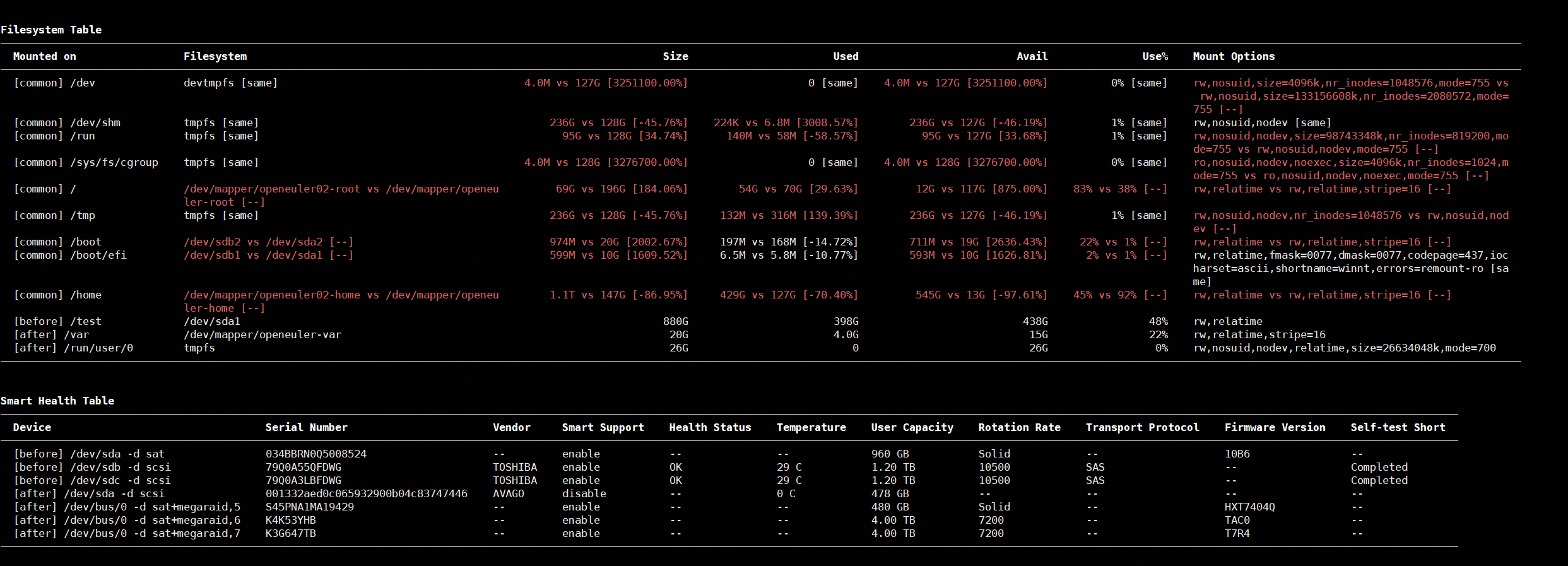Click serial number 034BBRN0Q5008524
This screenshot has height=566, width=1568.
316,454
